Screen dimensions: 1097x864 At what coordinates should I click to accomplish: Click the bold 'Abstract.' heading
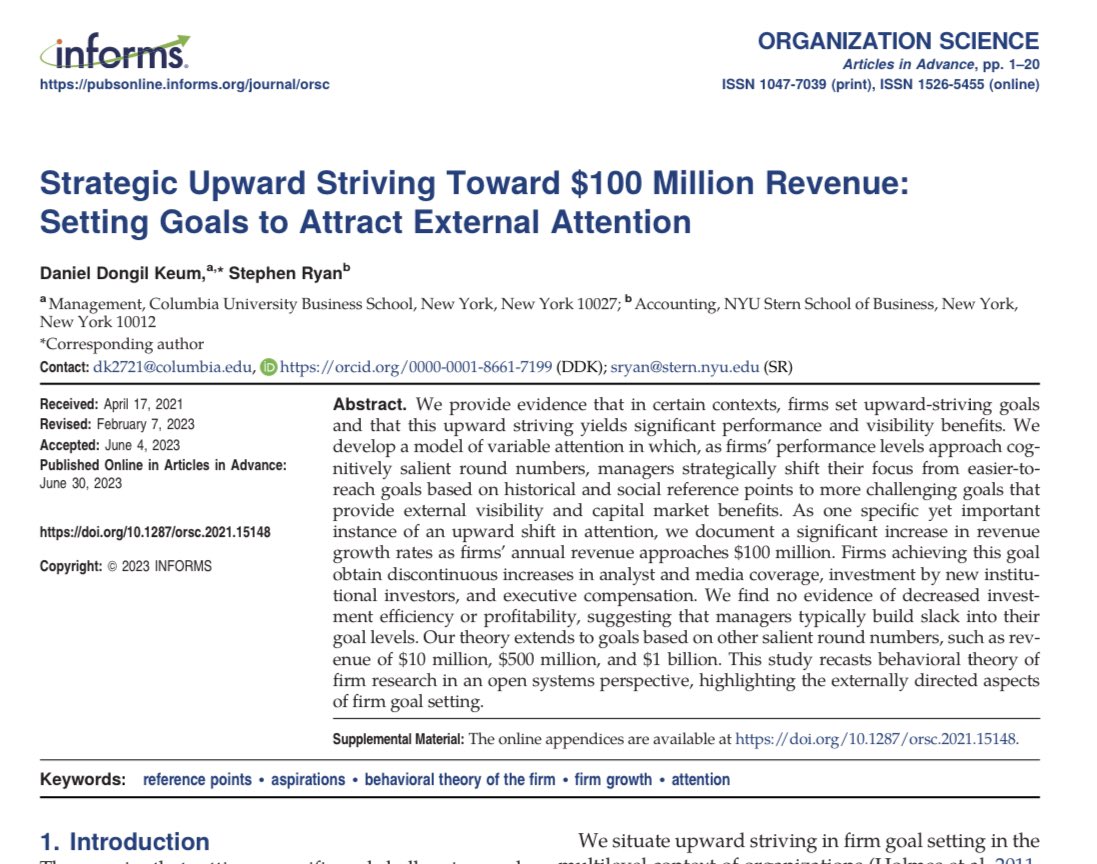(369, 404)
